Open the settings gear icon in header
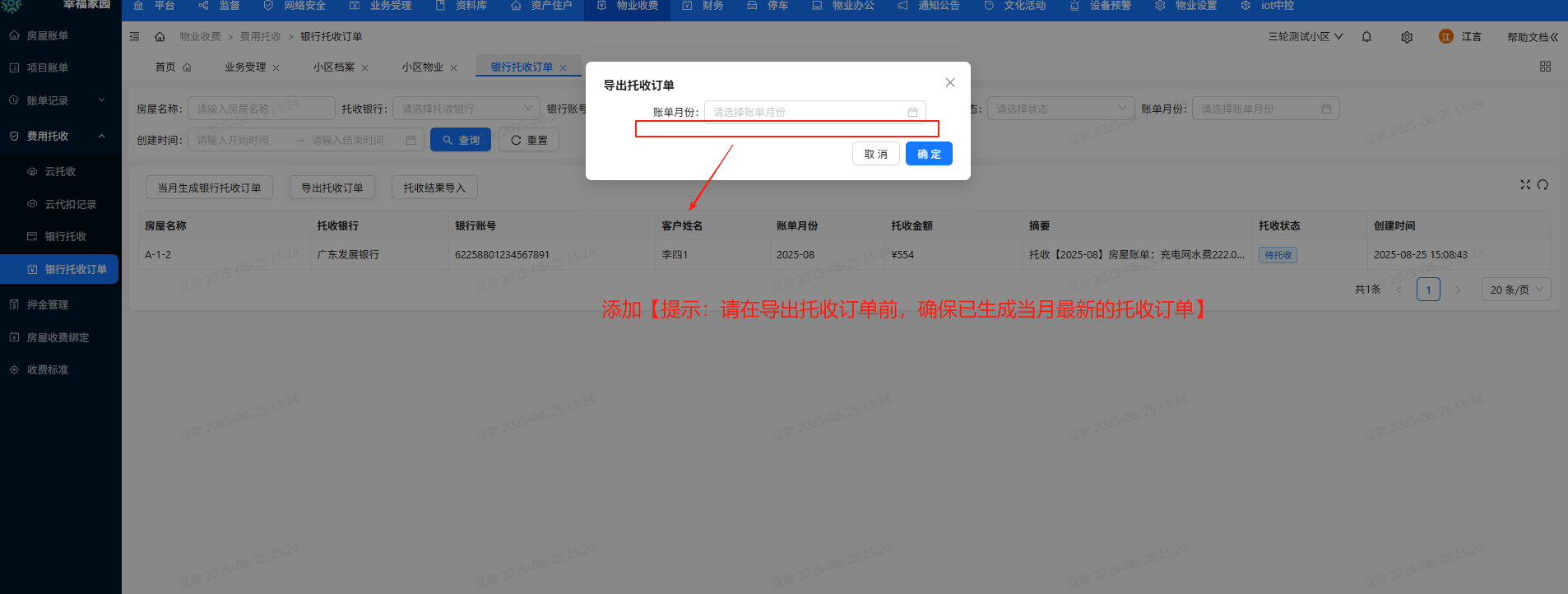Screen dimensions: 1568x594 (x=1407, y=37)
